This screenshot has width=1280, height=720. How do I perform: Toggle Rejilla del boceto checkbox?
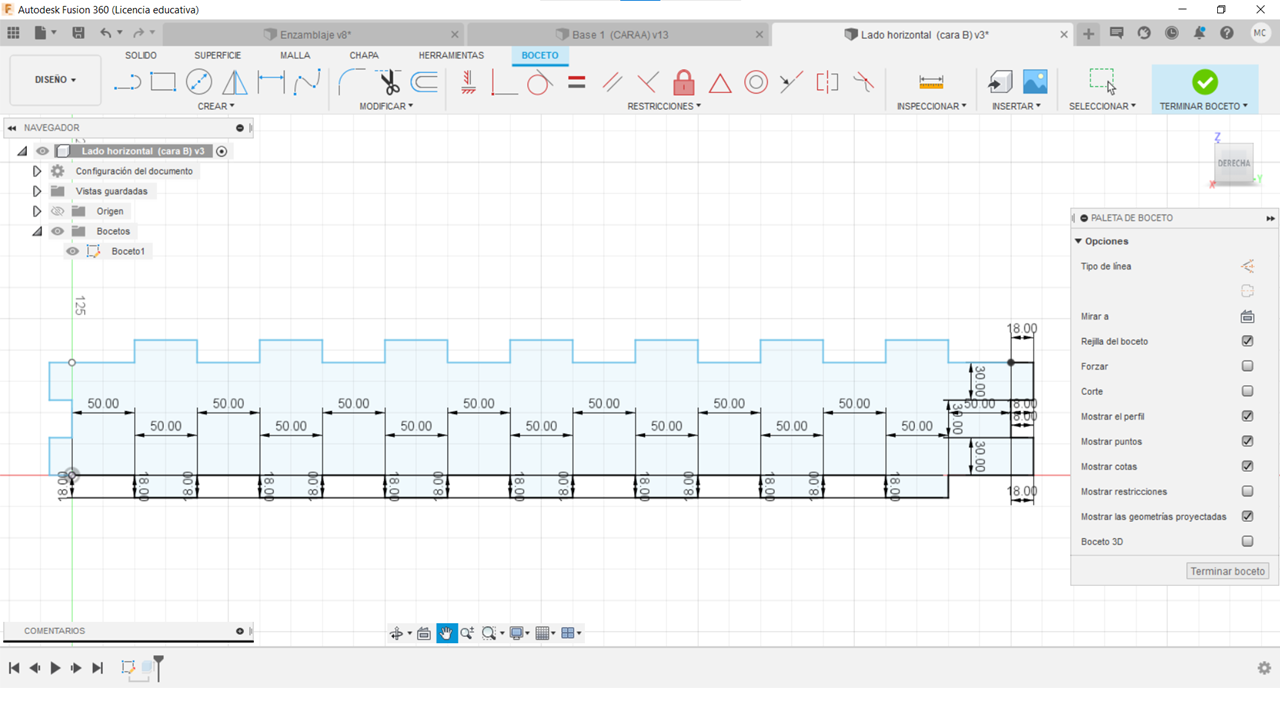1247,341
